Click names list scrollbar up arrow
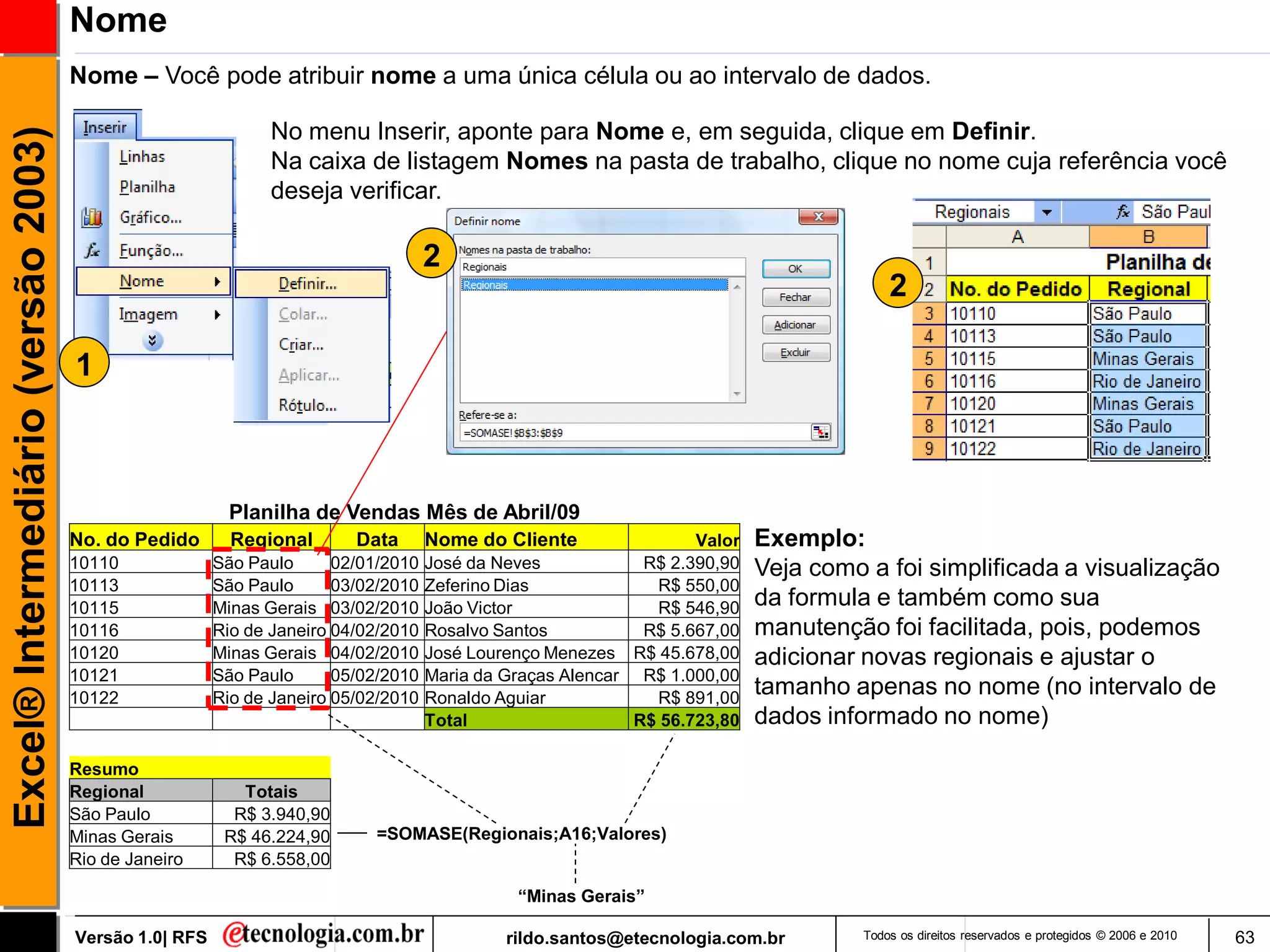The image size is (1270, 952). point(737,286)
